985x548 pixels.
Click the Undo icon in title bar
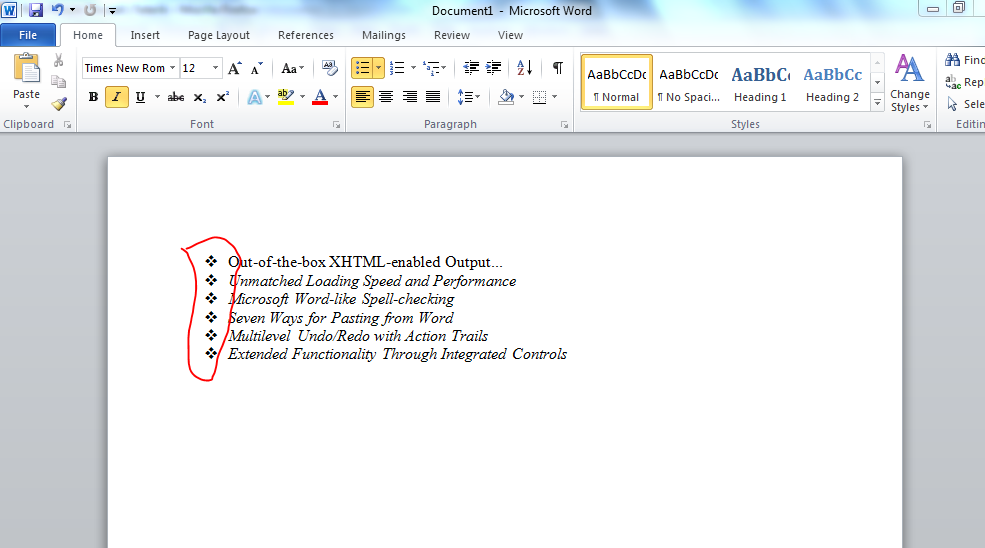[58, 10]
